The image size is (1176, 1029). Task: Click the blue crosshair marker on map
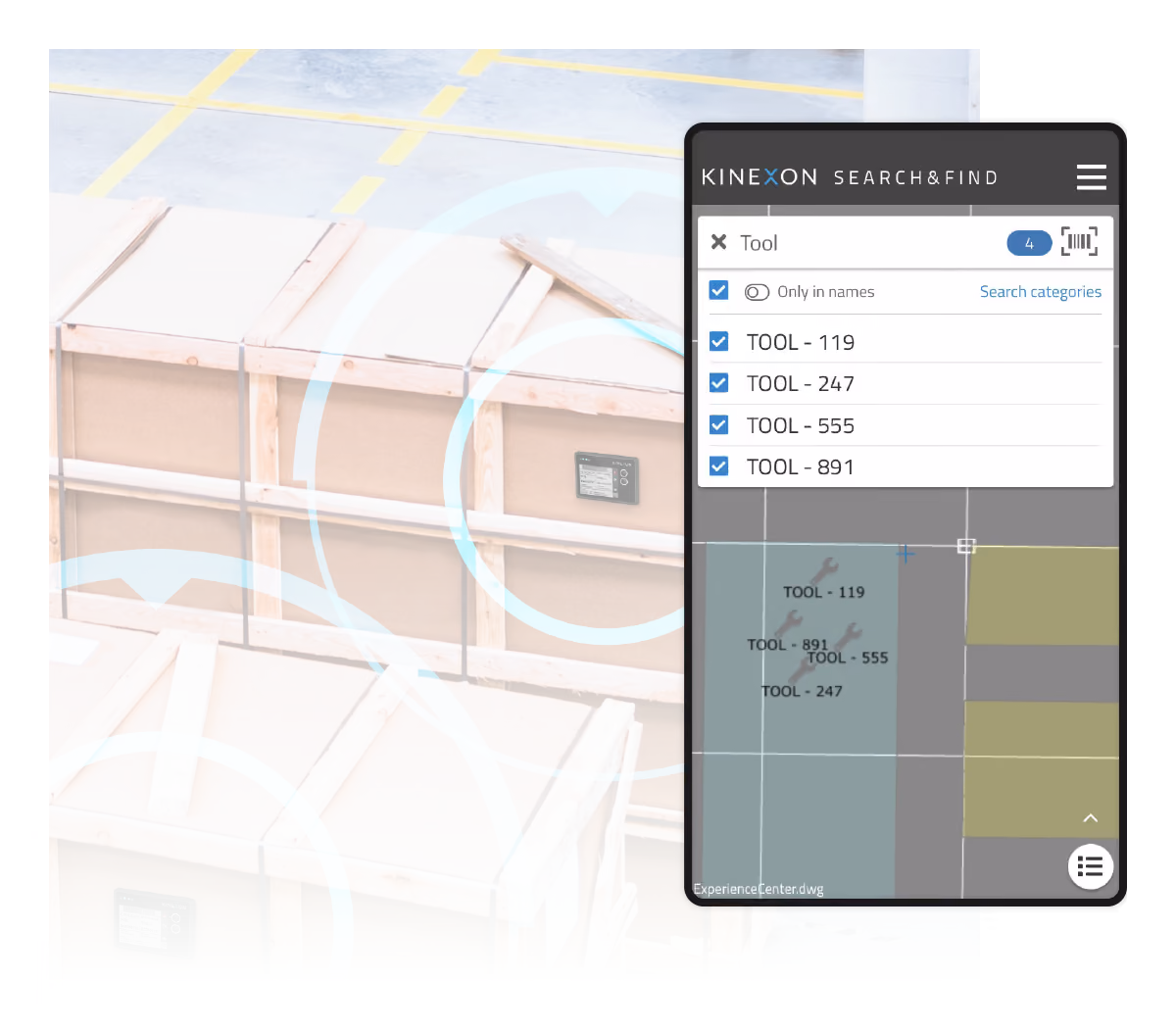[906, 554]
